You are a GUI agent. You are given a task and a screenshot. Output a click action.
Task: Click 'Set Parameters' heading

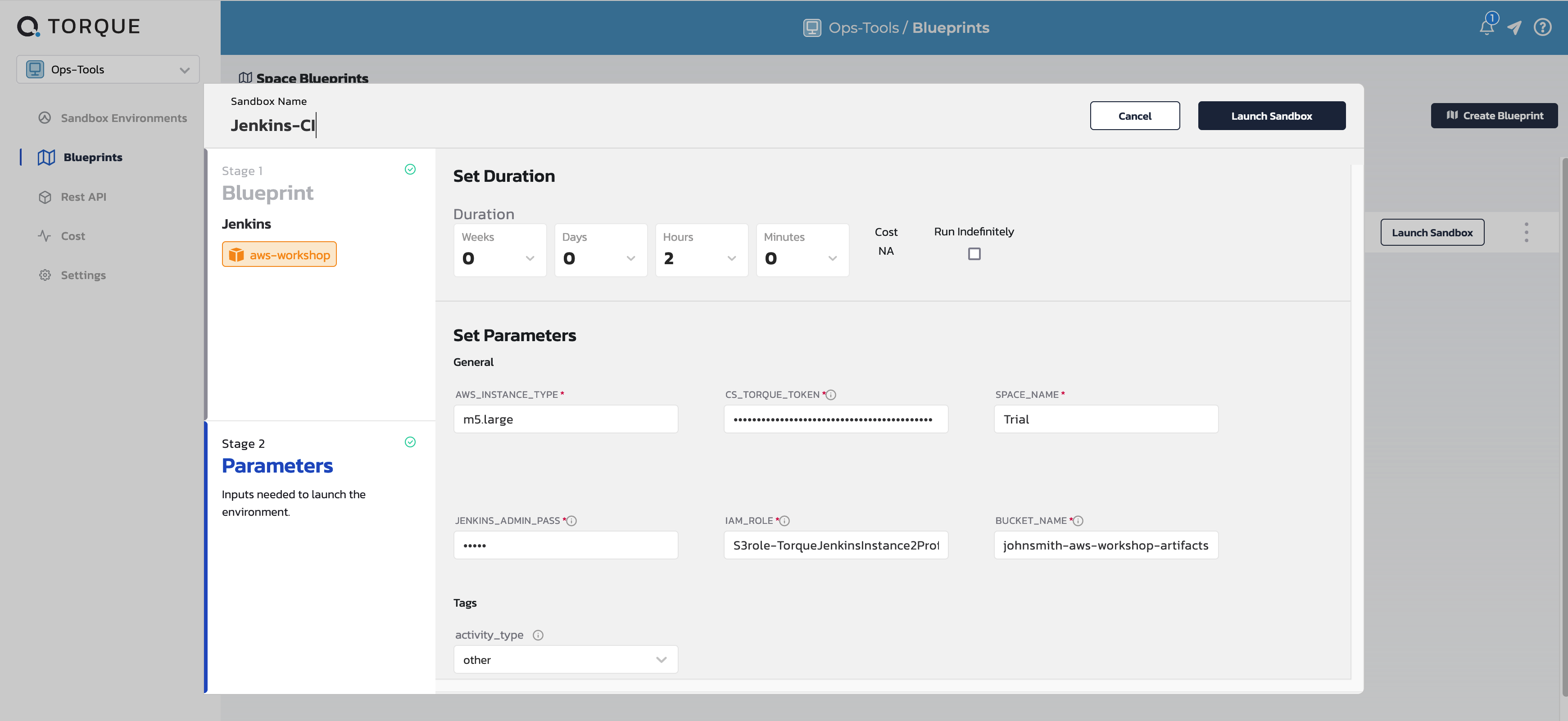(514, 335)
